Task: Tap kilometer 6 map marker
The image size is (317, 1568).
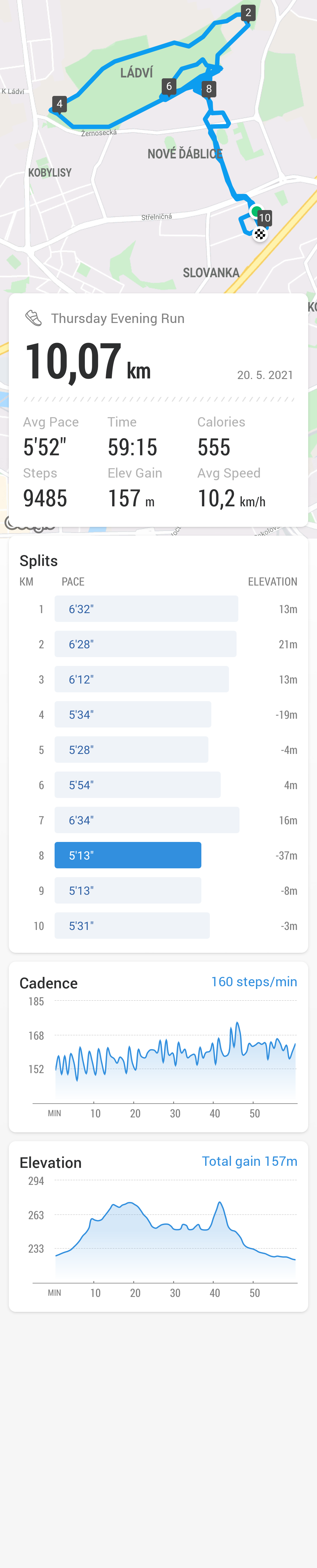Action: [x=169, y=87]
